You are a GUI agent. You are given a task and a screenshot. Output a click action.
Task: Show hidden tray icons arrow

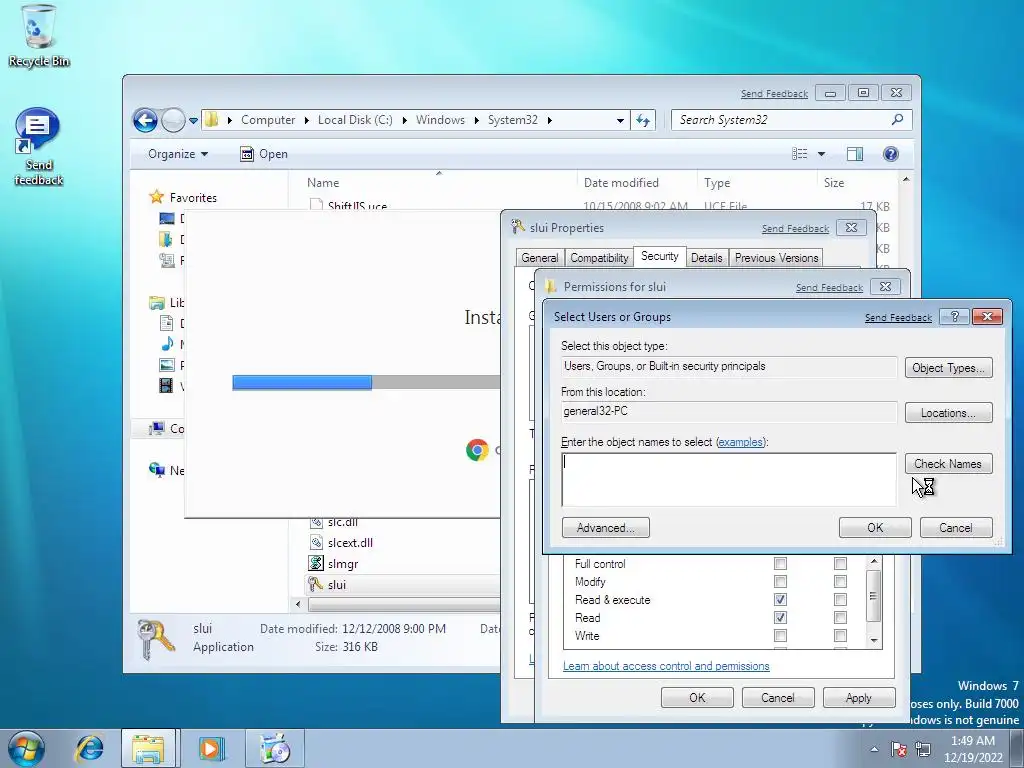click(874, 749)
